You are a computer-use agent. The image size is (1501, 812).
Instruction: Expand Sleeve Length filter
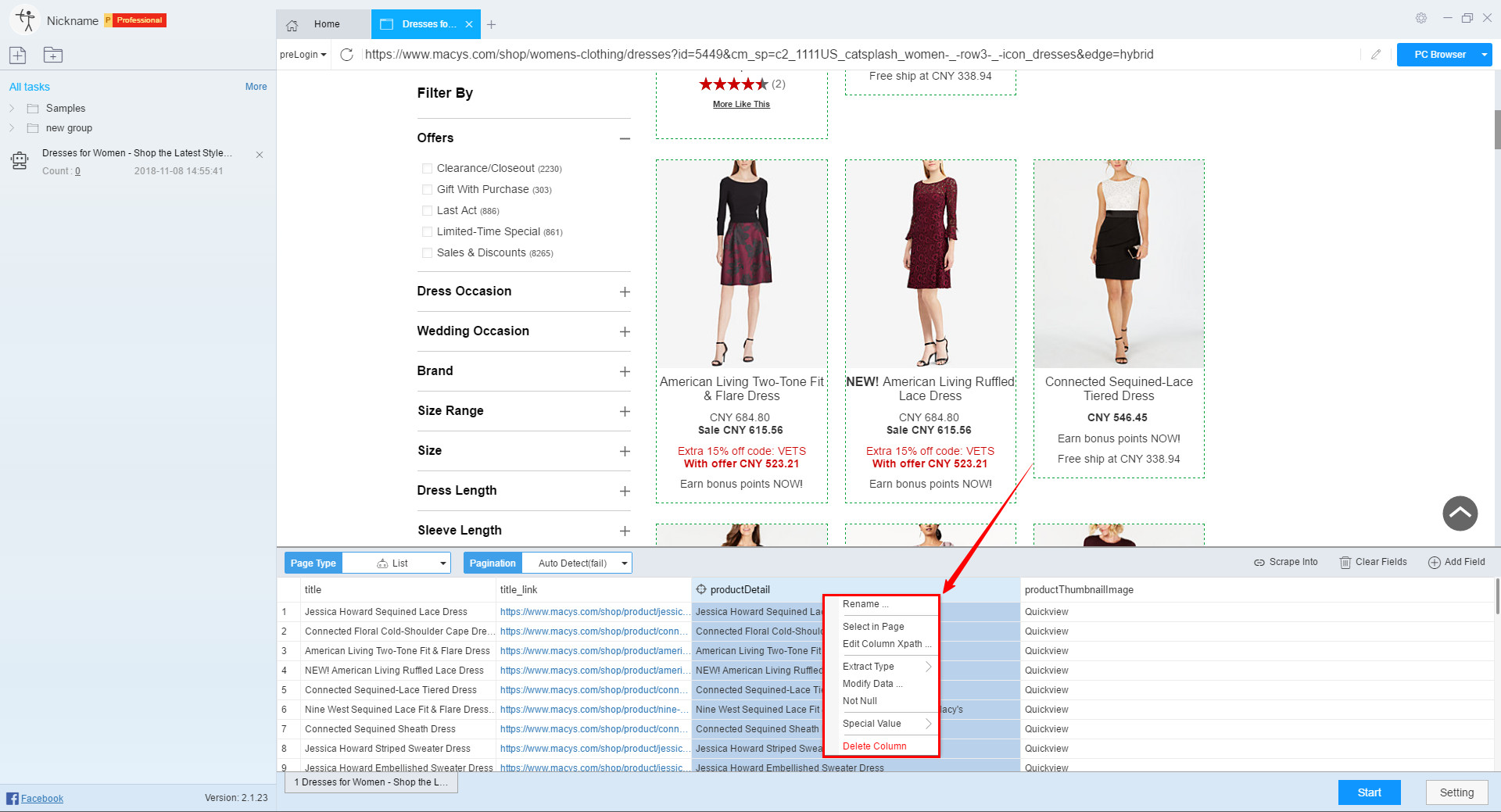(625, 531)
